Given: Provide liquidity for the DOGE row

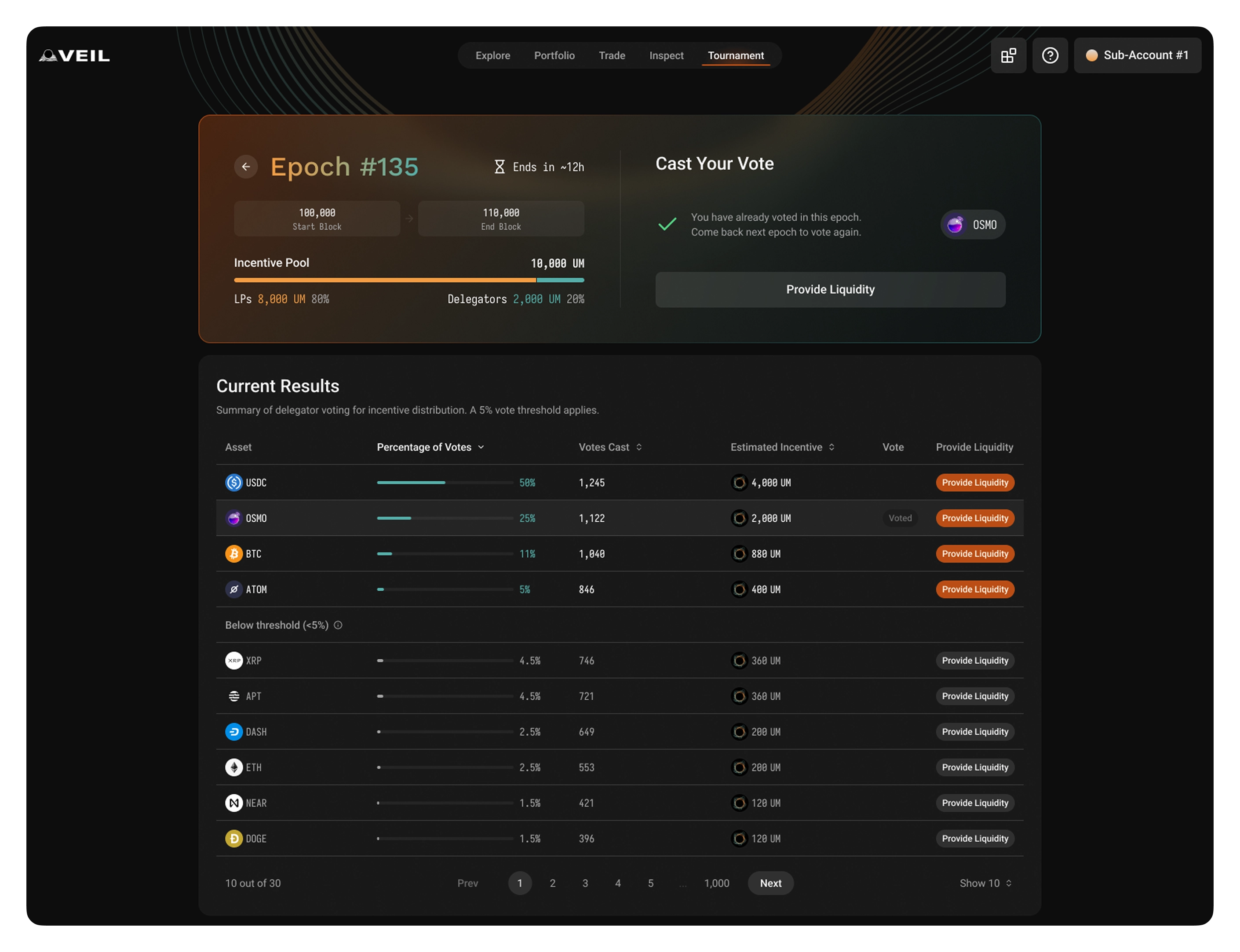Looking at the screenshot, I should click(975, 839).
